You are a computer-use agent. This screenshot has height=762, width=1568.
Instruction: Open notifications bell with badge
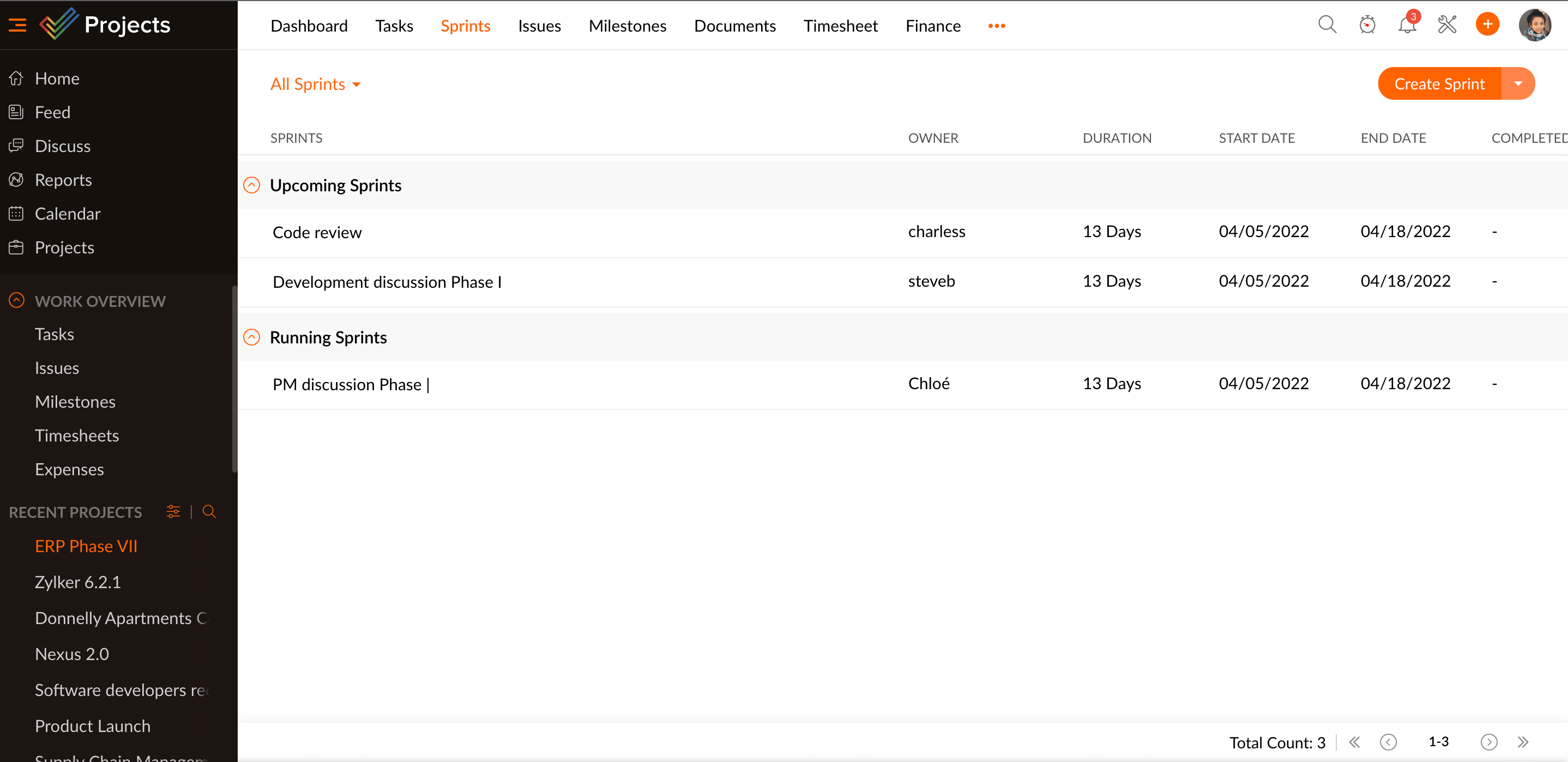coord(1407,25)
